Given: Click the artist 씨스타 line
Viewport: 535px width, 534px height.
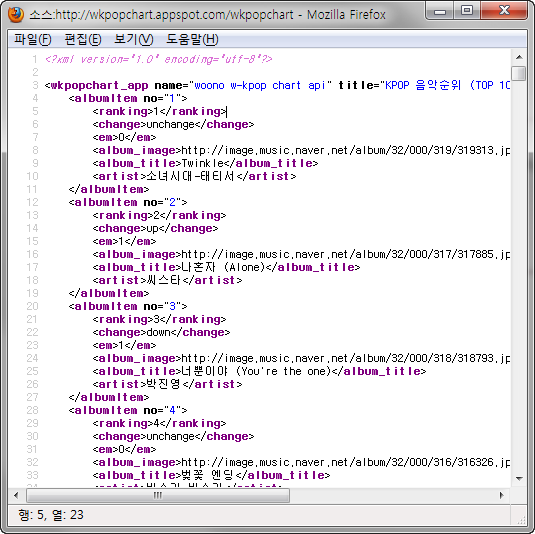Looking at the screenshot, I should tap(167, 280).
